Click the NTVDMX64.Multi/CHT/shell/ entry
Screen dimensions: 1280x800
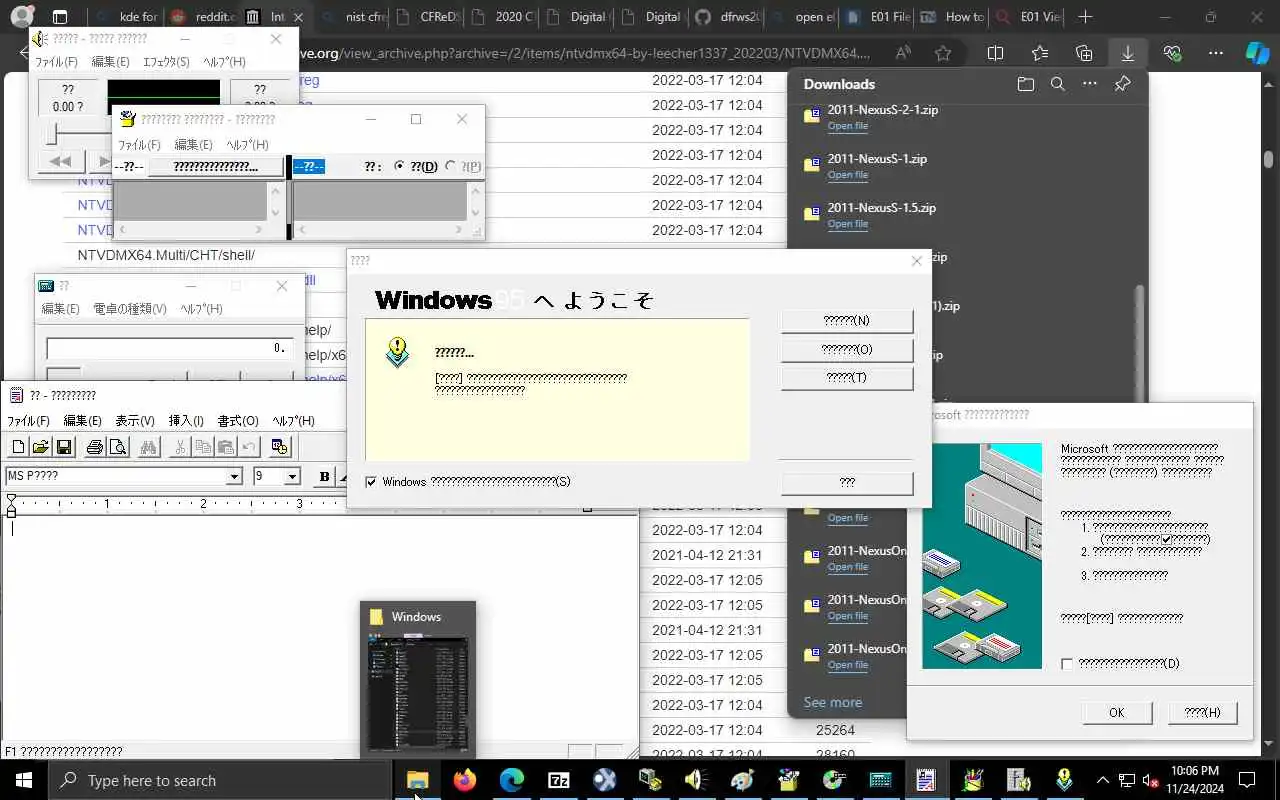(x=166, y=255)
